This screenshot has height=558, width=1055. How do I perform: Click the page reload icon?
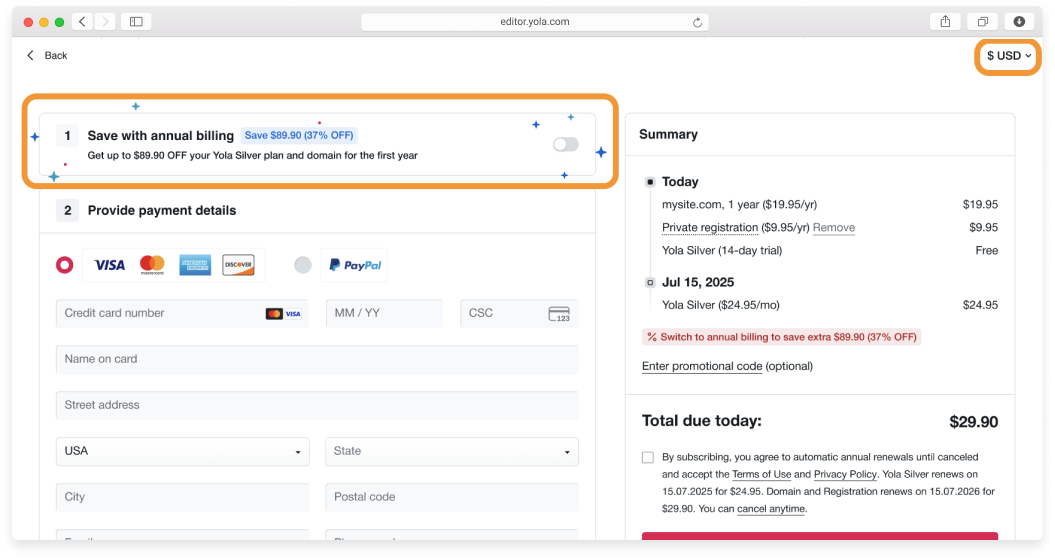click(x=697, y=22)
